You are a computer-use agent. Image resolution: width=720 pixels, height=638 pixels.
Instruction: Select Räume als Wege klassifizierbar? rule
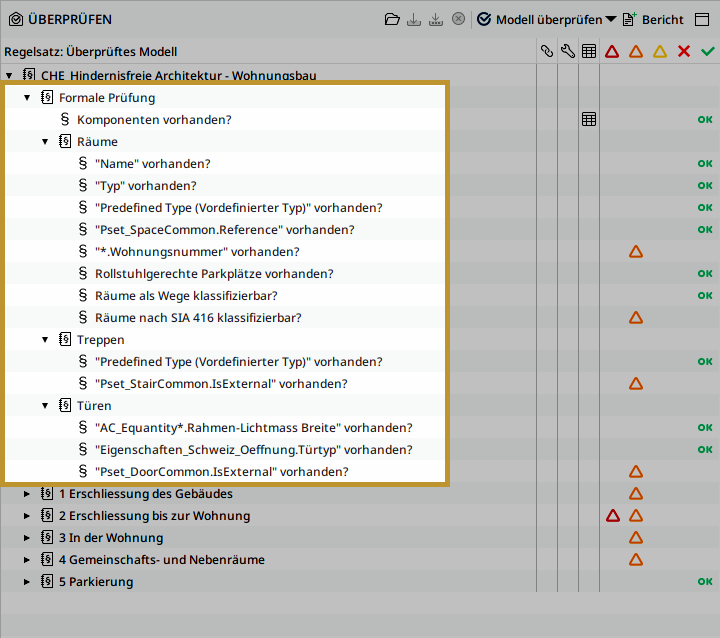186,296
